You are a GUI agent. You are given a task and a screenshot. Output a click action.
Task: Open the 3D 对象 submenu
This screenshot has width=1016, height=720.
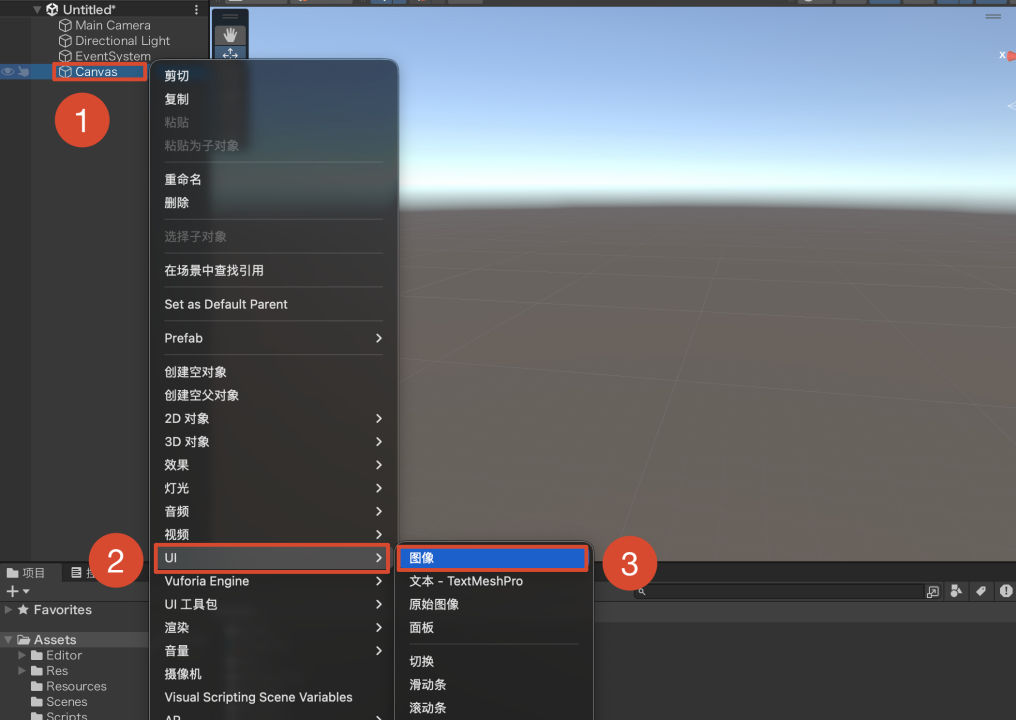[273, 442]
